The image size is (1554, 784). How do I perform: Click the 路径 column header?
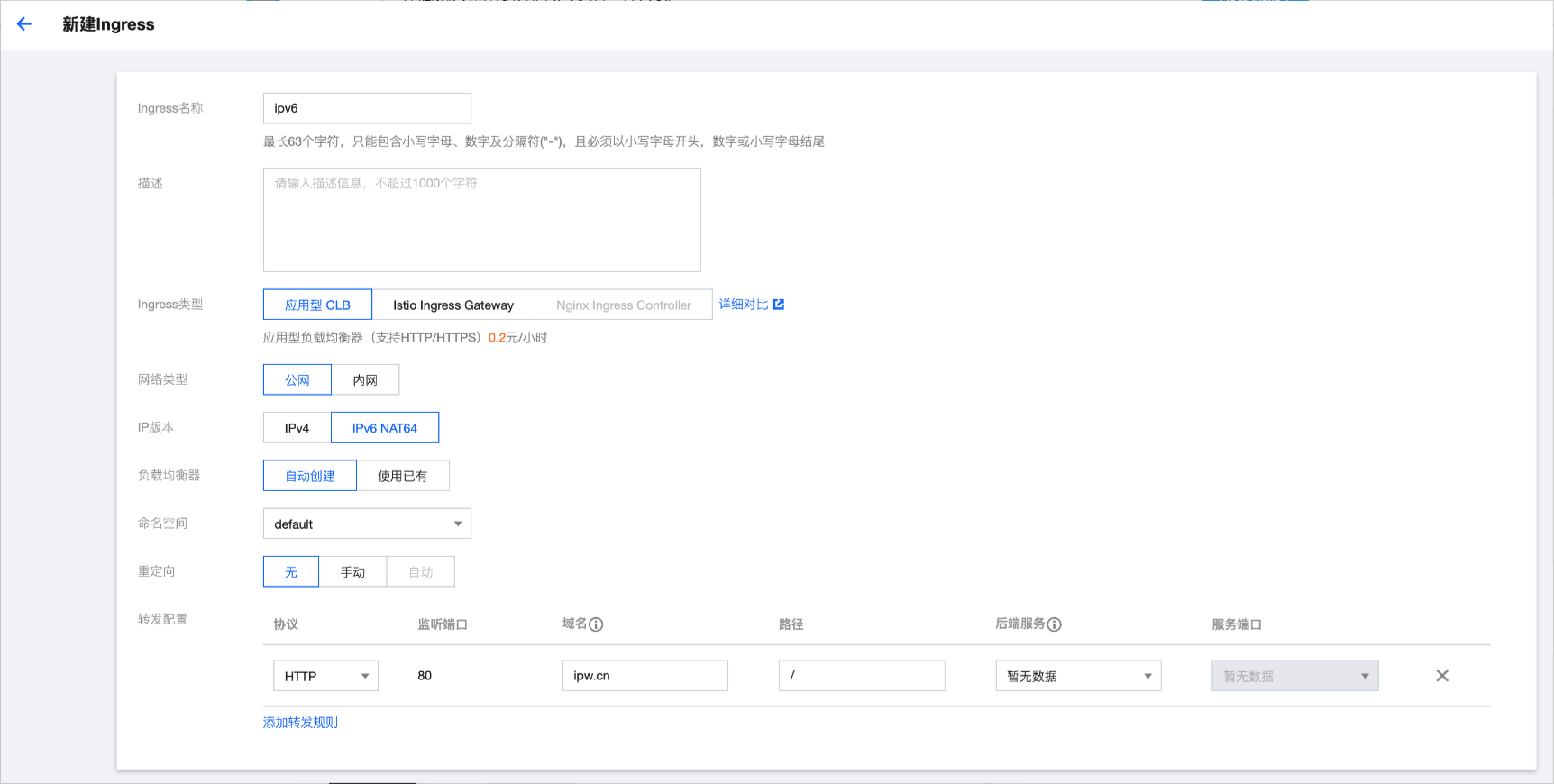click(x=791, y=624)
